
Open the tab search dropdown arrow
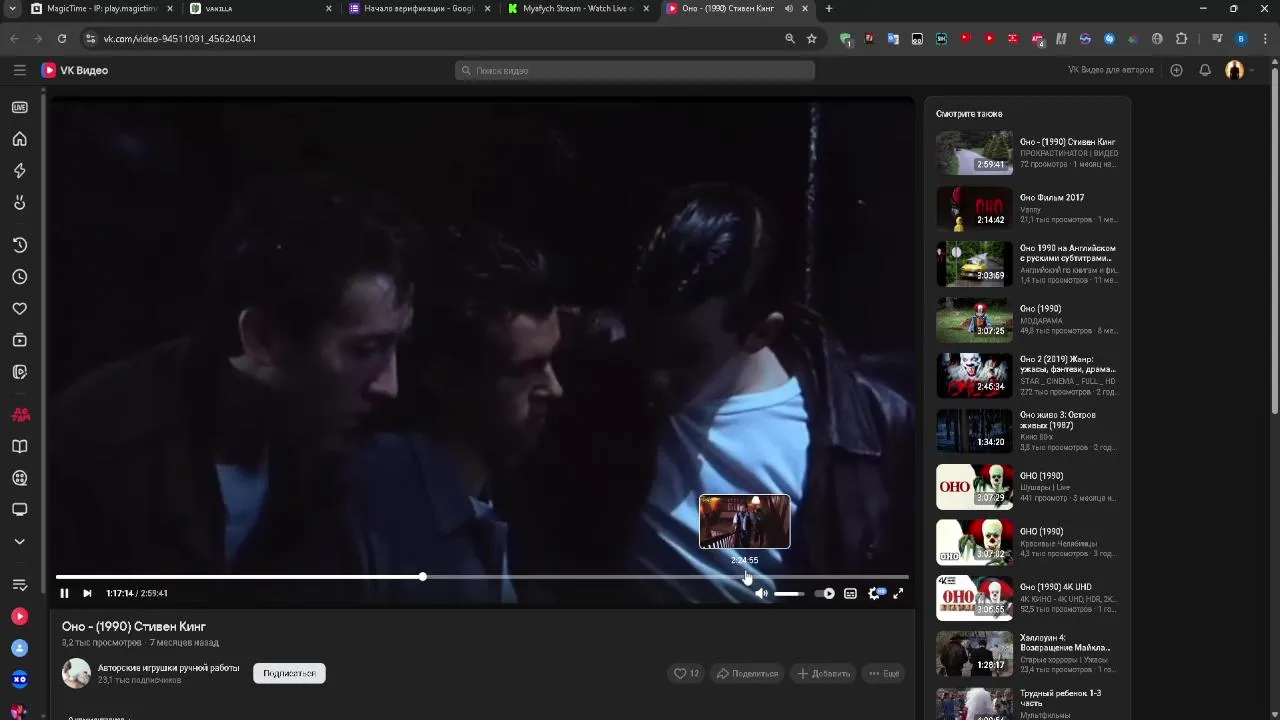click(x=12, y=9)
